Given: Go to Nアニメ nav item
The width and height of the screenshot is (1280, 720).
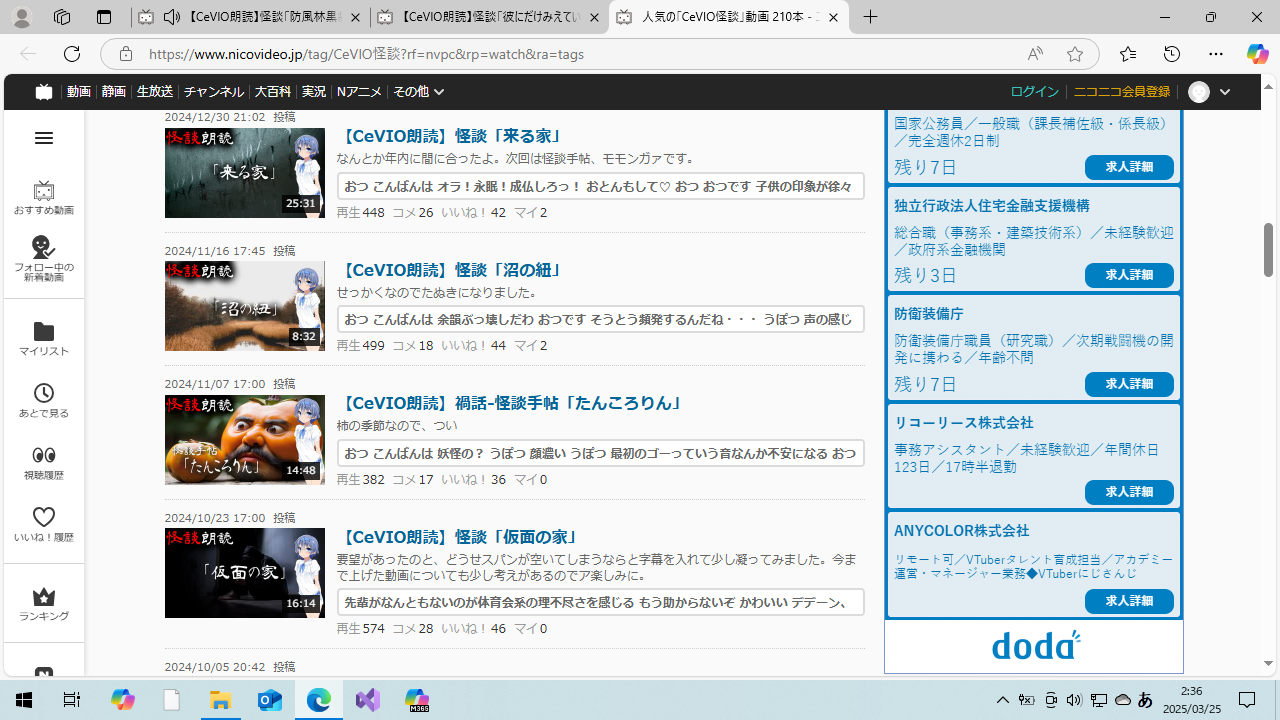Looking at the screenshot, I should tap(360, 92).
